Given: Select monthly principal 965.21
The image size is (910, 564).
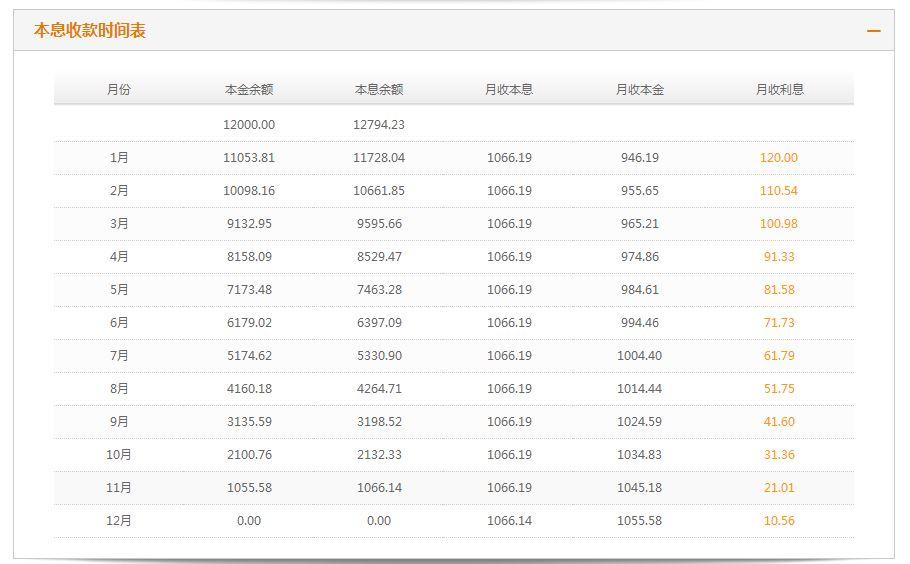Looking at the screenshot, I should 640,224.
